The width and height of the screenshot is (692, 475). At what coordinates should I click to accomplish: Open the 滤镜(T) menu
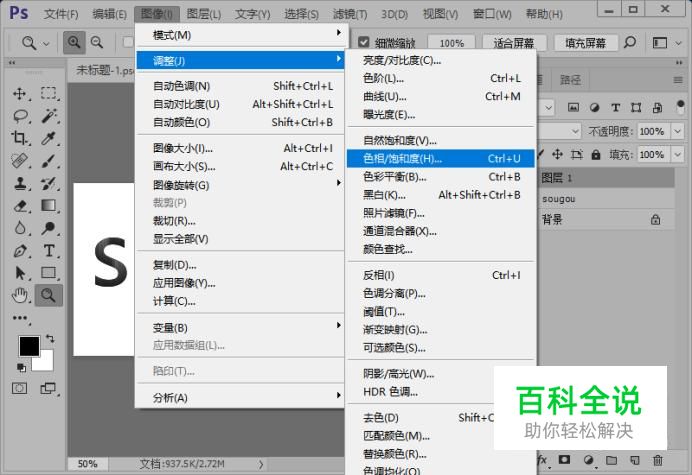(350, 14)
